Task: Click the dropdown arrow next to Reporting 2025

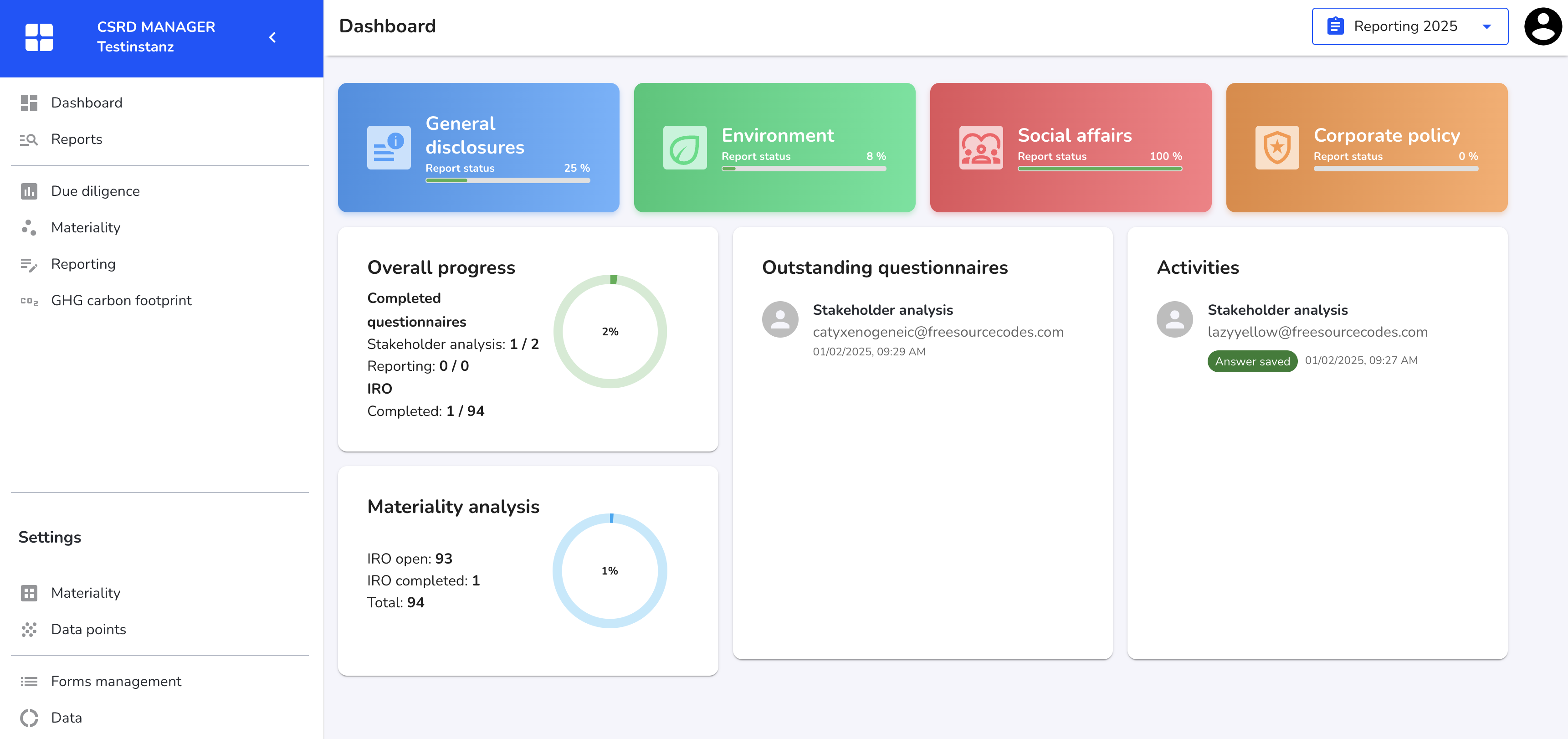Action: [1486, 27]
